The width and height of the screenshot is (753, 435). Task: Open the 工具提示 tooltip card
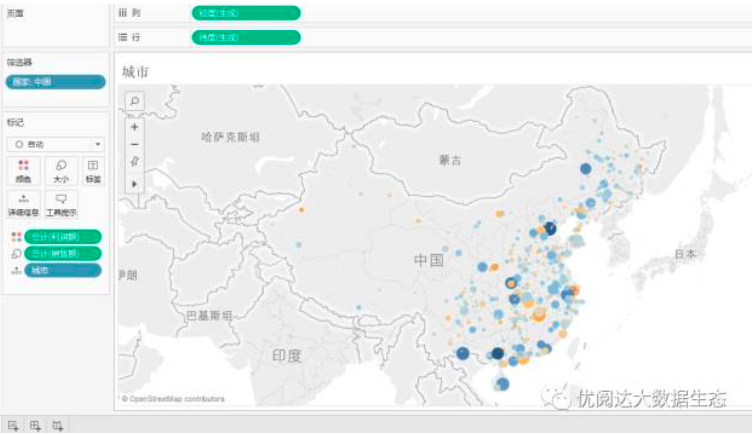61,205
